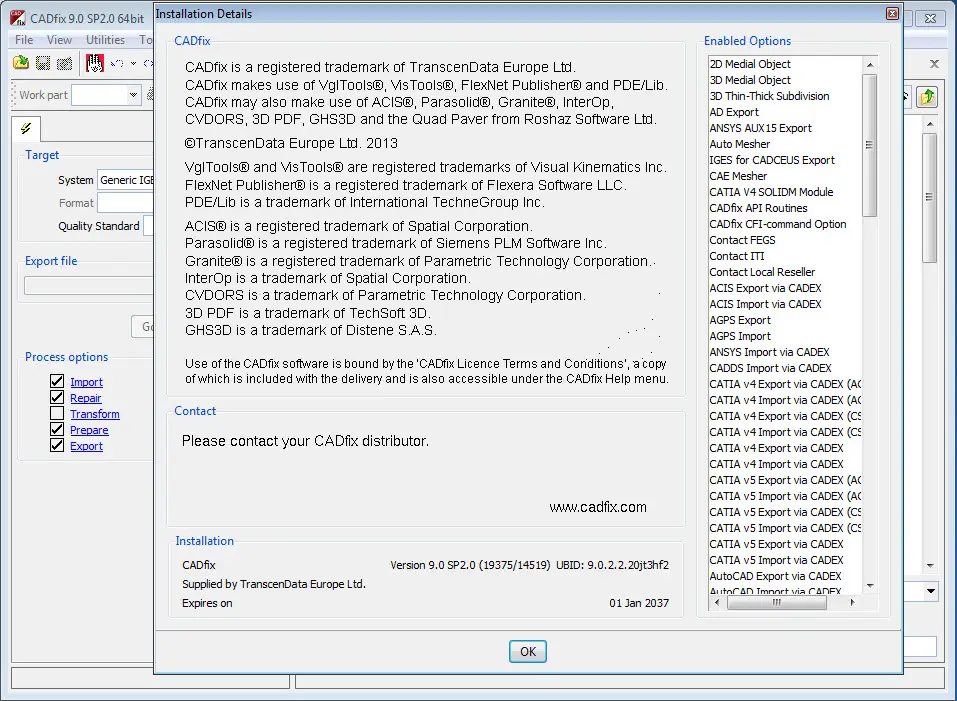Open the Export link
The image size is (957, 701).
point(86,446)
